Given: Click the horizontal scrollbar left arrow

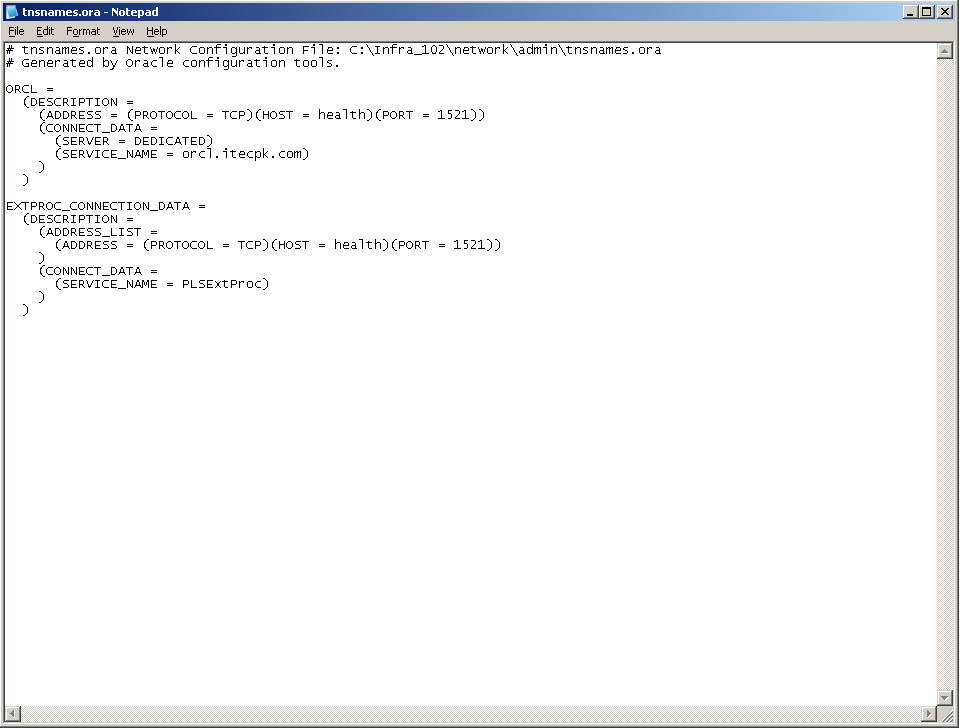Looking at the screenshot, I should [13, 713].
